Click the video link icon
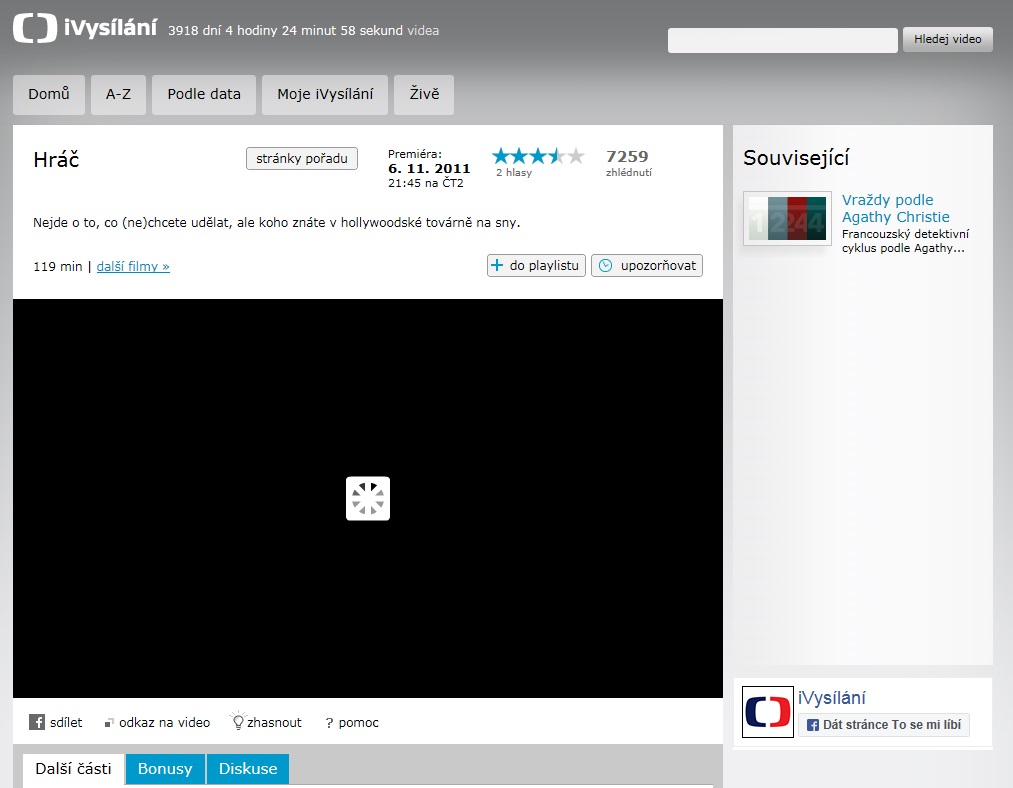The image size is (1013, 788). coord(110,722)
